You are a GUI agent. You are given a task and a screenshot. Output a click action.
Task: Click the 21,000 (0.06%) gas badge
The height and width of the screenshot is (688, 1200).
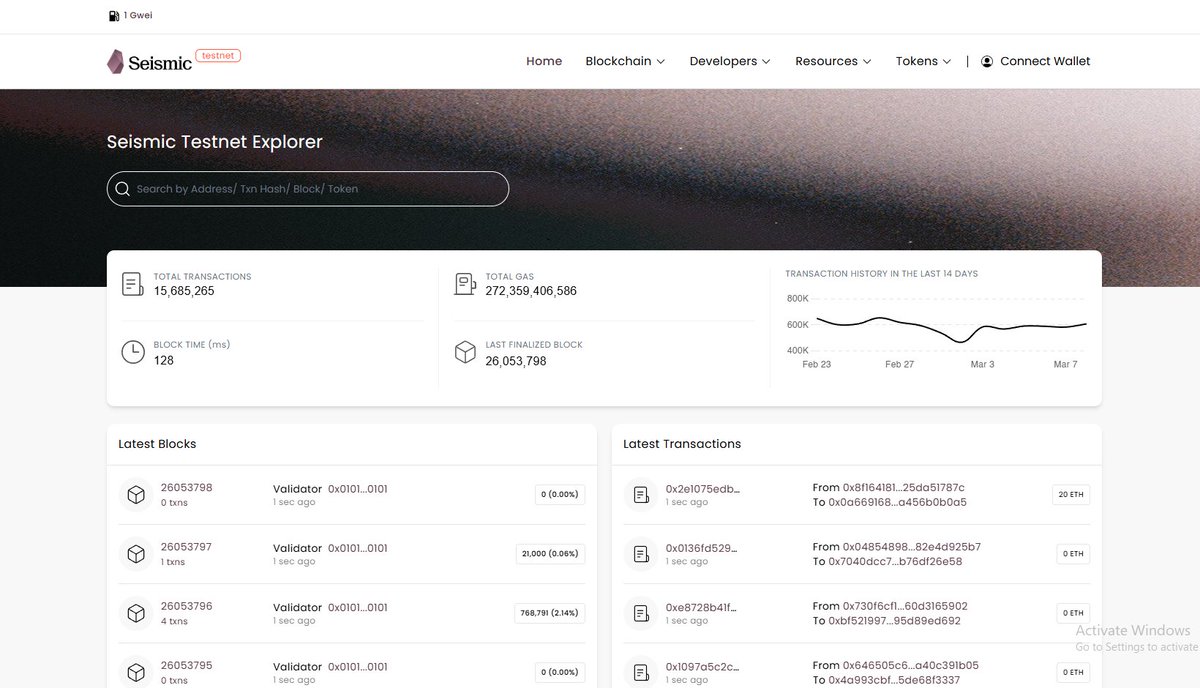(x=551, y=553)
